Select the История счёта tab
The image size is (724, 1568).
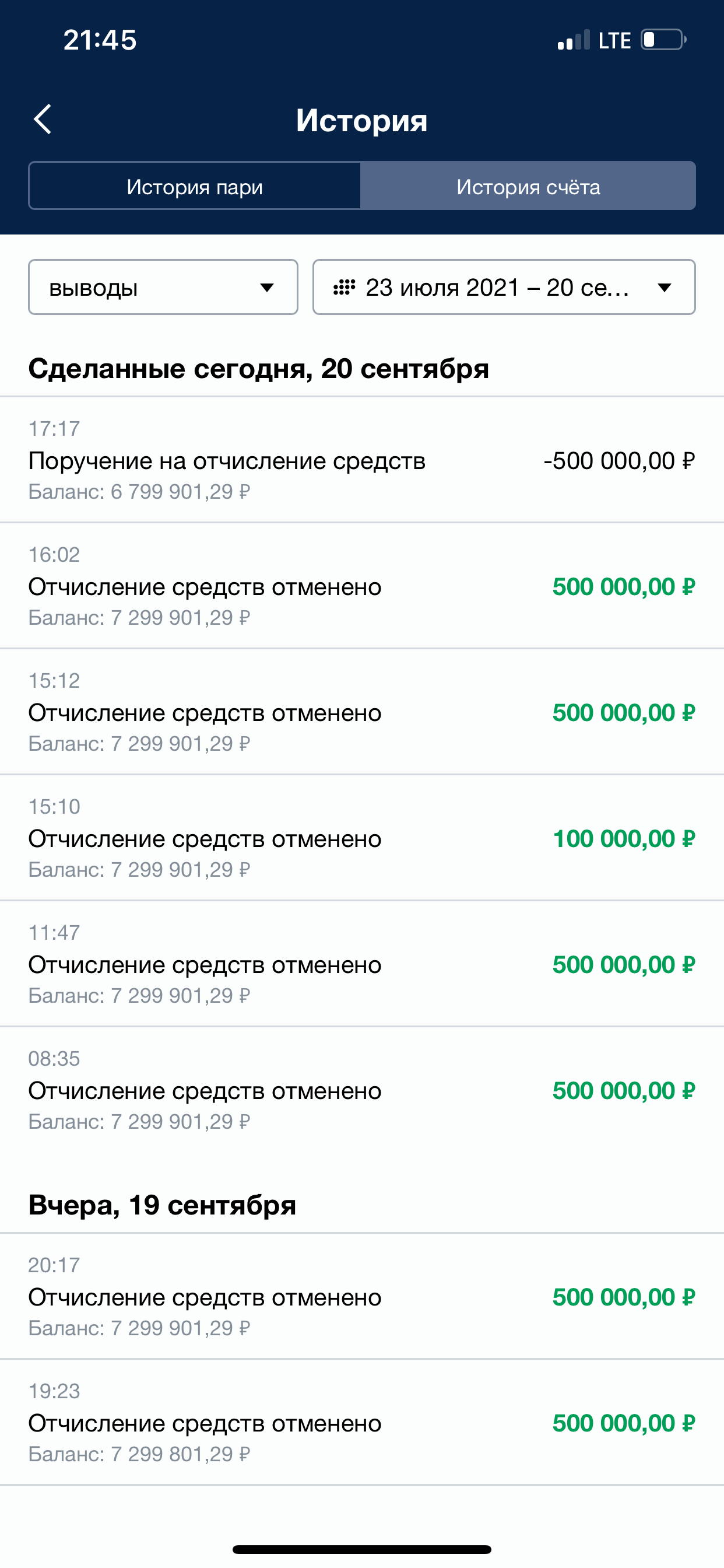pyautogui.click(x=528, y=186)
